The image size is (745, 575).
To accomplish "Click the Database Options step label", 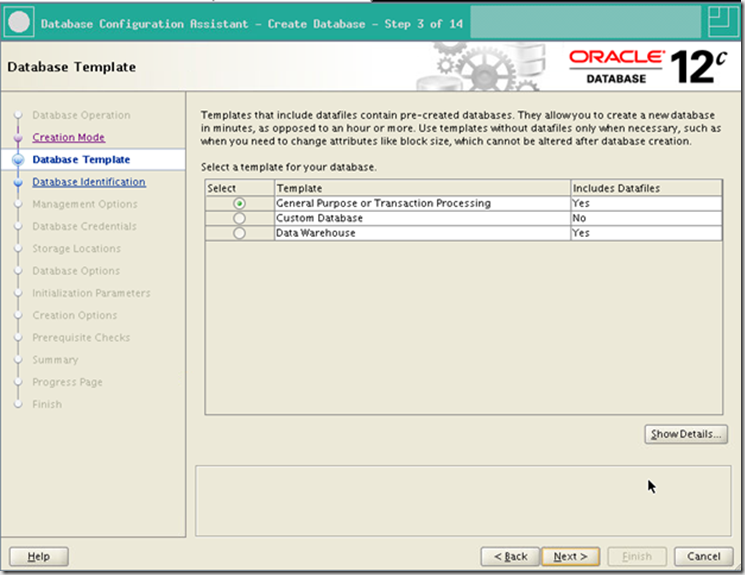I will pyautogui.click(x=76, y=271).
